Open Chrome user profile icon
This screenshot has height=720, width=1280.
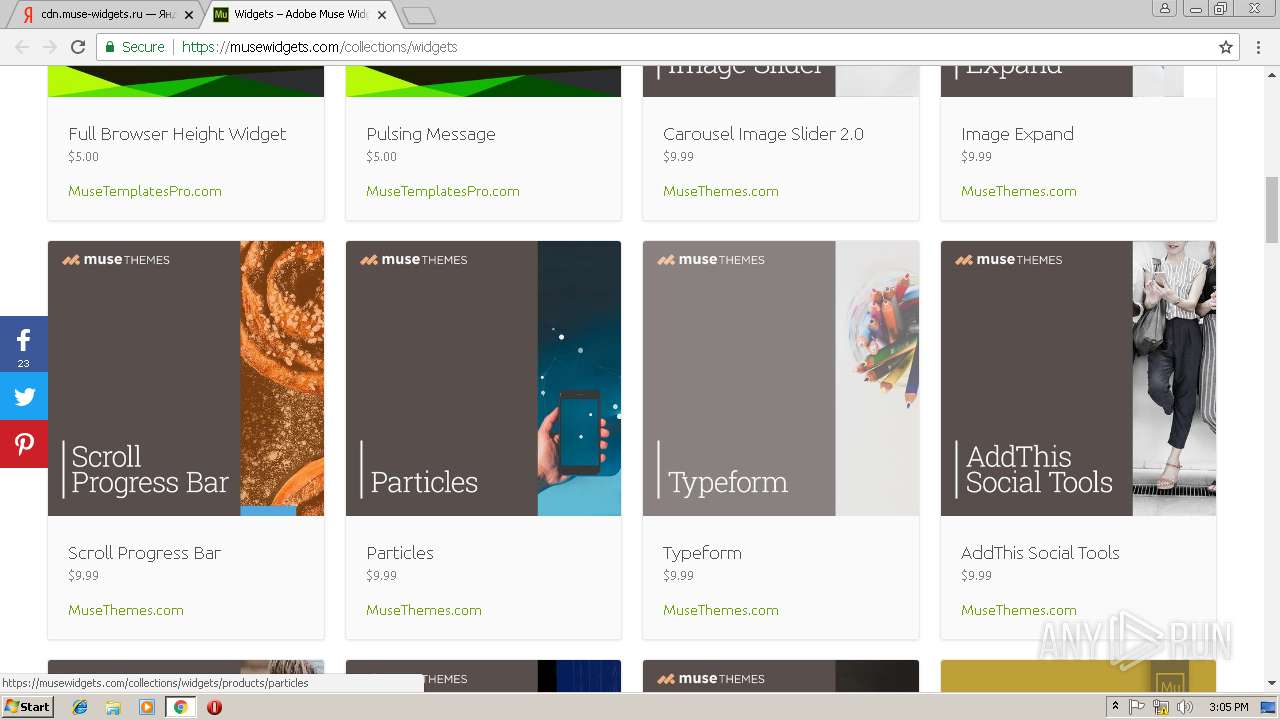(x=1165, y=8)
